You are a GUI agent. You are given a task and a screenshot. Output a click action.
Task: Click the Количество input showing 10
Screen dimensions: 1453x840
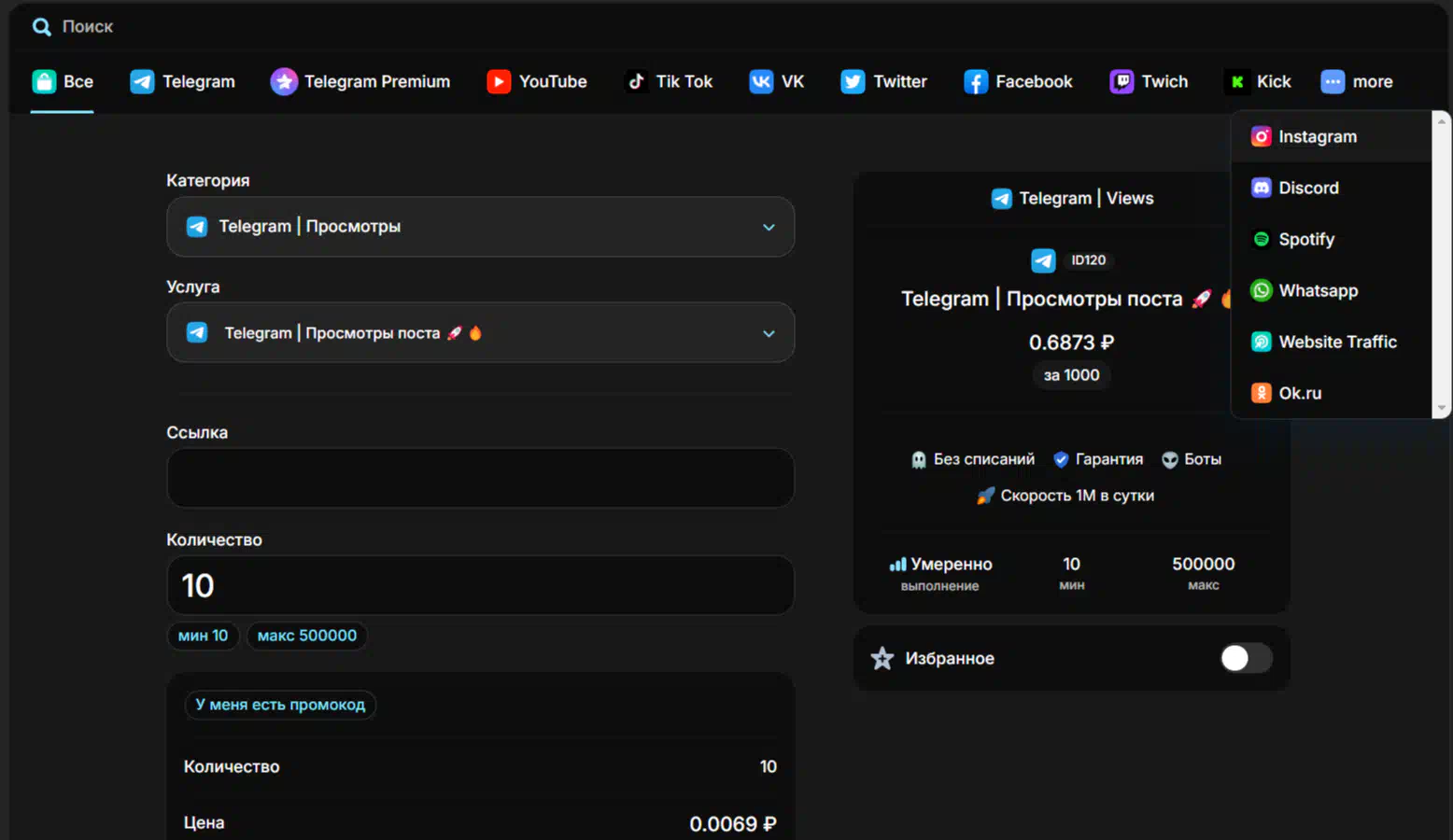(x=480, y=585)
